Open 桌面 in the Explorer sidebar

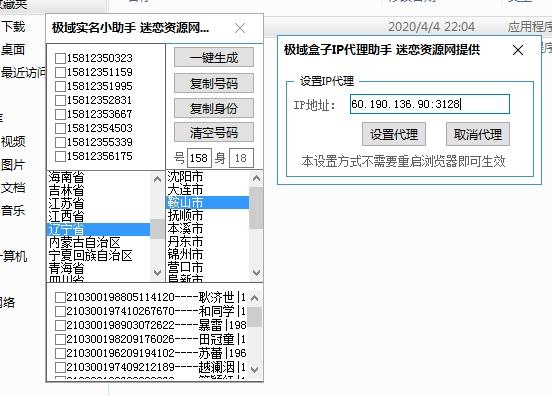[13, 49]
